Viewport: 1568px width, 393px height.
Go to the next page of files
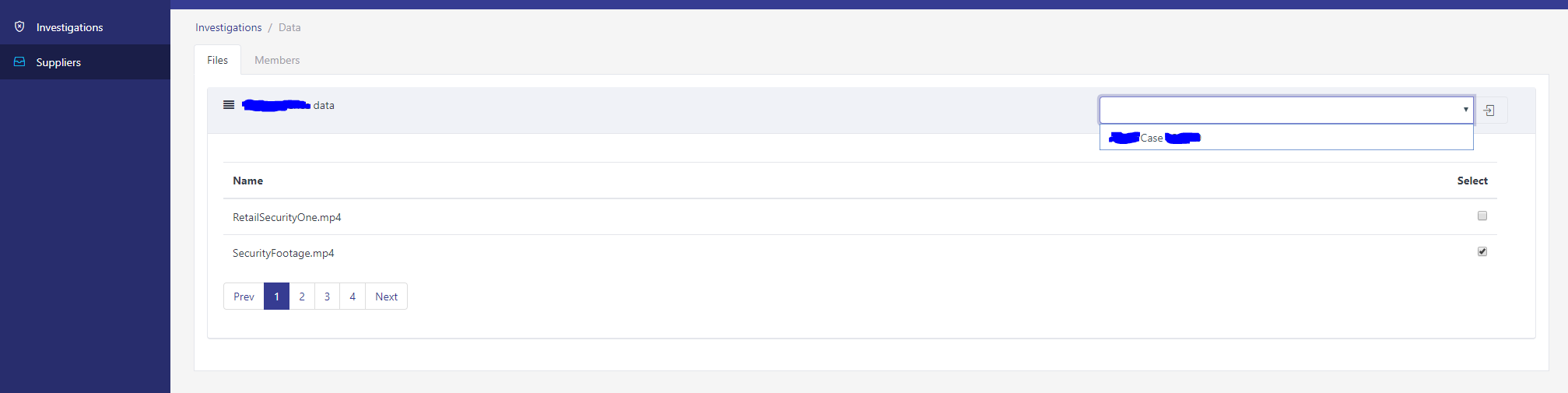click(387, 297)
